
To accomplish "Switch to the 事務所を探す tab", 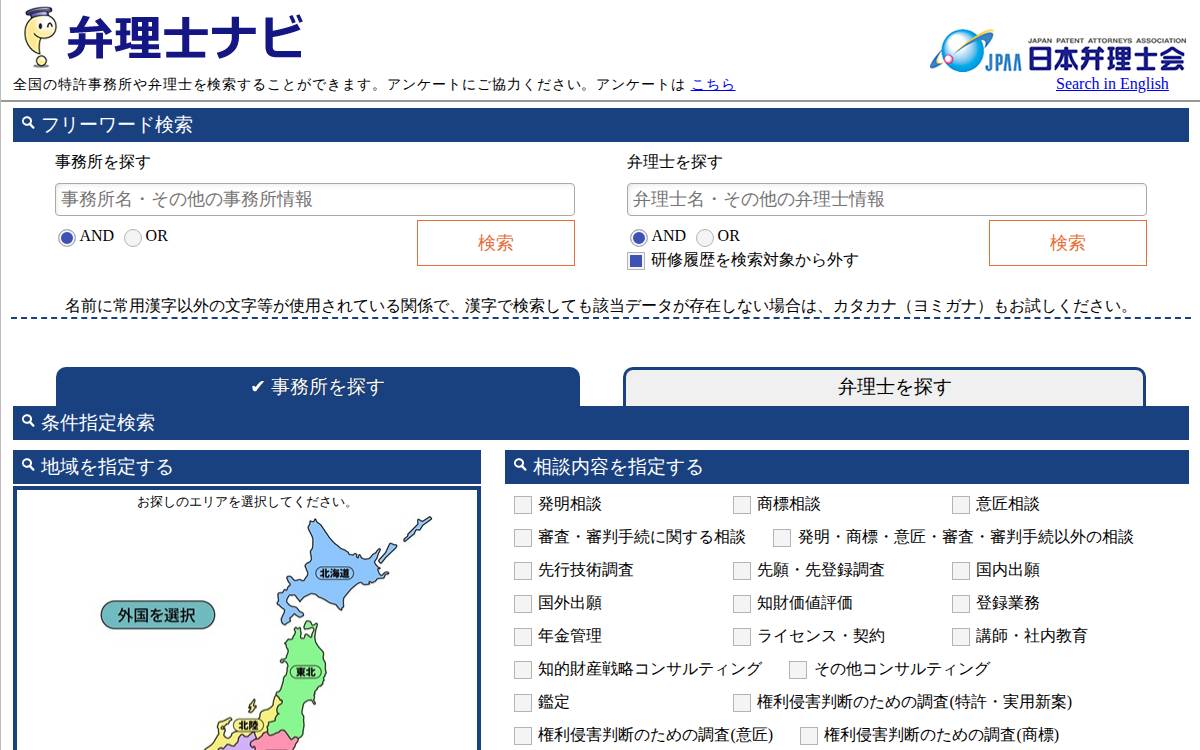I will click(x=318, y=387).
